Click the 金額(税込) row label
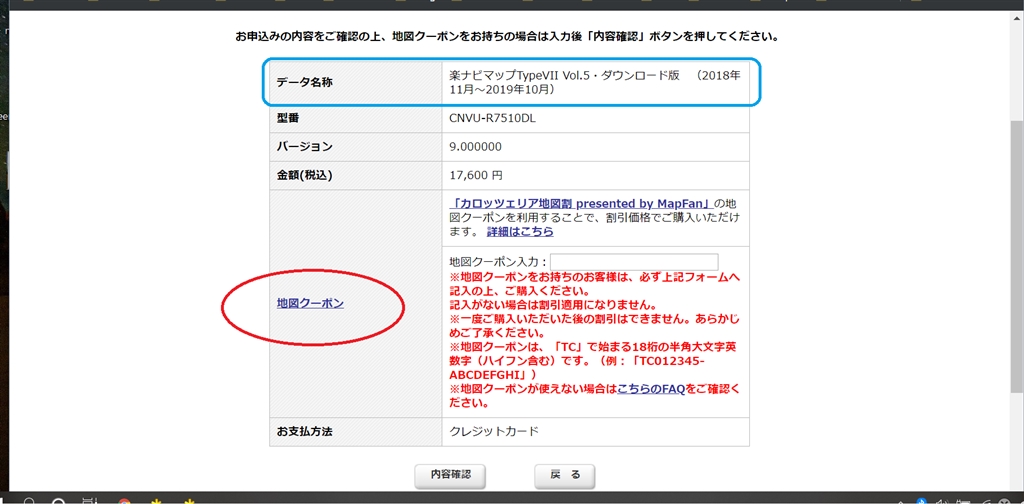 pos(305,176)
